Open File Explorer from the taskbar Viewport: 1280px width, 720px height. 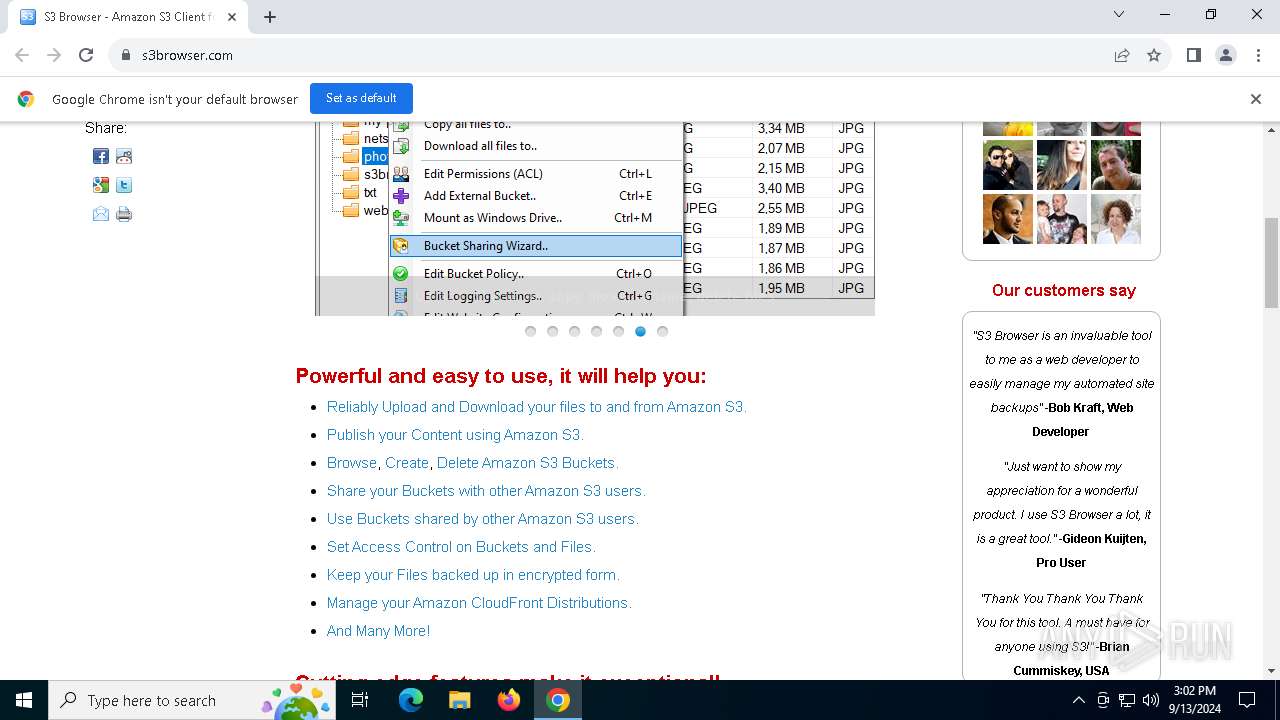tap(459, 700)
